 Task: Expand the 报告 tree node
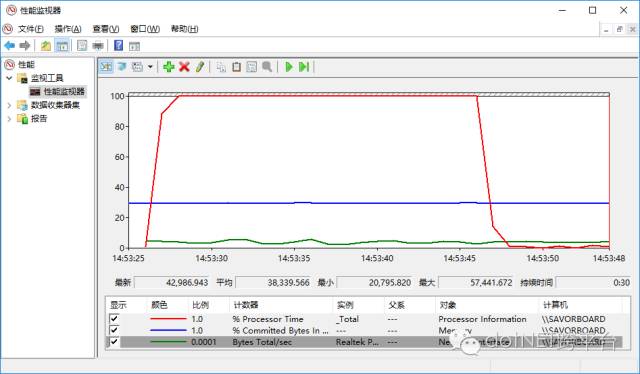(x=9, y=119)
